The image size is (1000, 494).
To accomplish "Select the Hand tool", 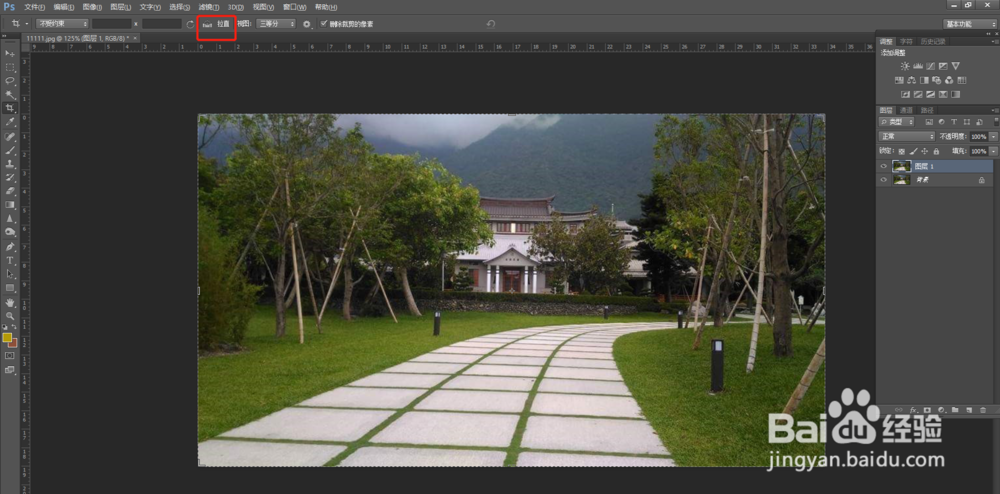I will click(10, 303).
